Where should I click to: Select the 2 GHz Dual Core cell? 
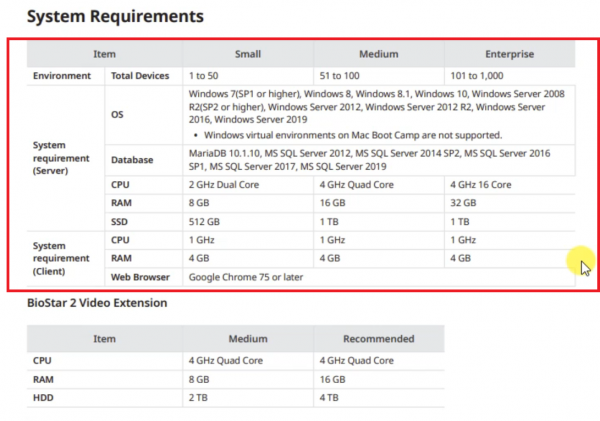point(231,185)
